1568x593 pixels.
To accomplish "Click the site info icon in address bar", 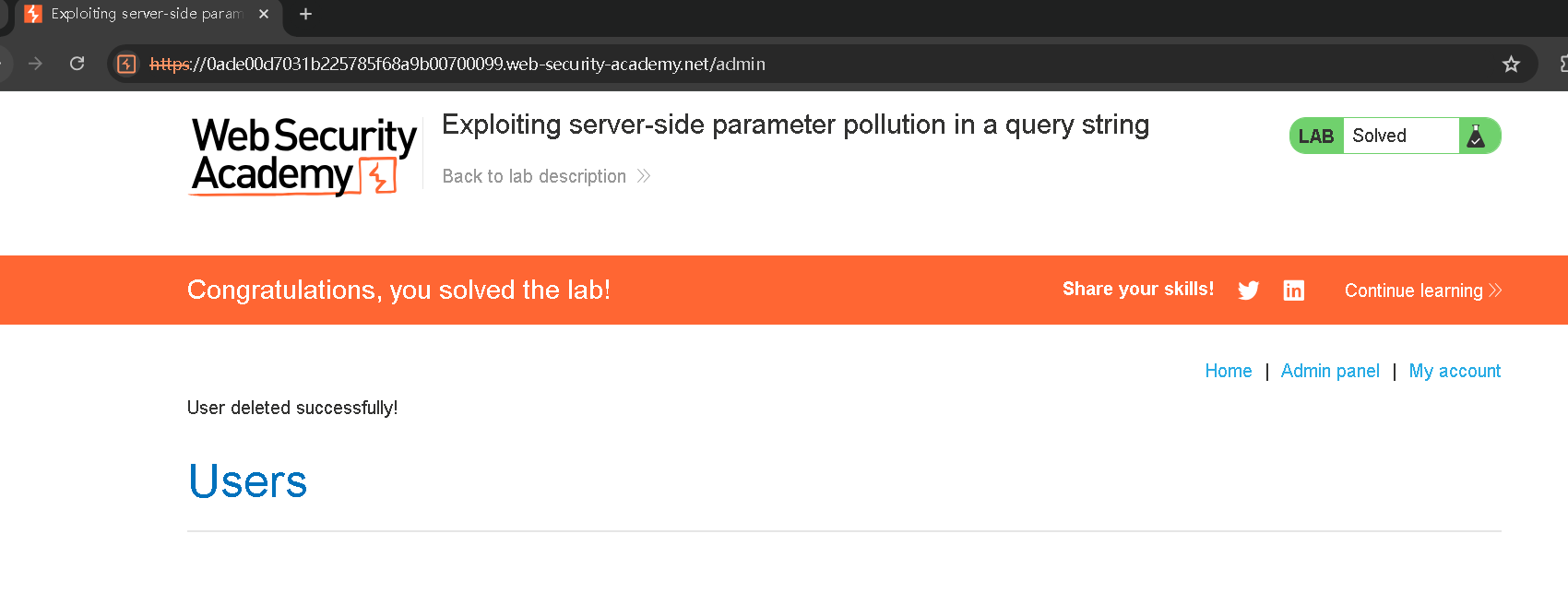I will click(x=127, y=64).
